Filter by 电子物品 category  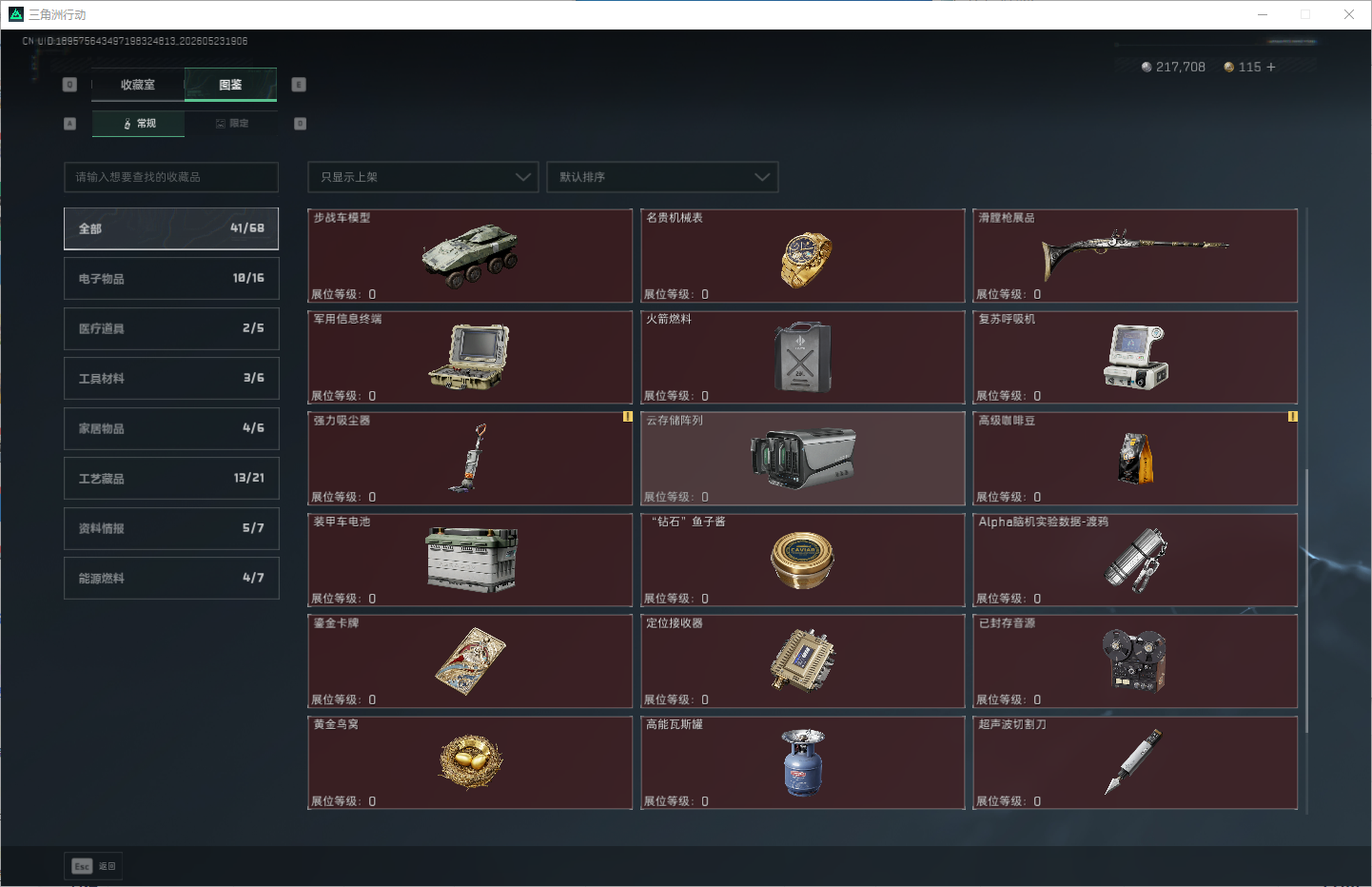click(171, 278)
